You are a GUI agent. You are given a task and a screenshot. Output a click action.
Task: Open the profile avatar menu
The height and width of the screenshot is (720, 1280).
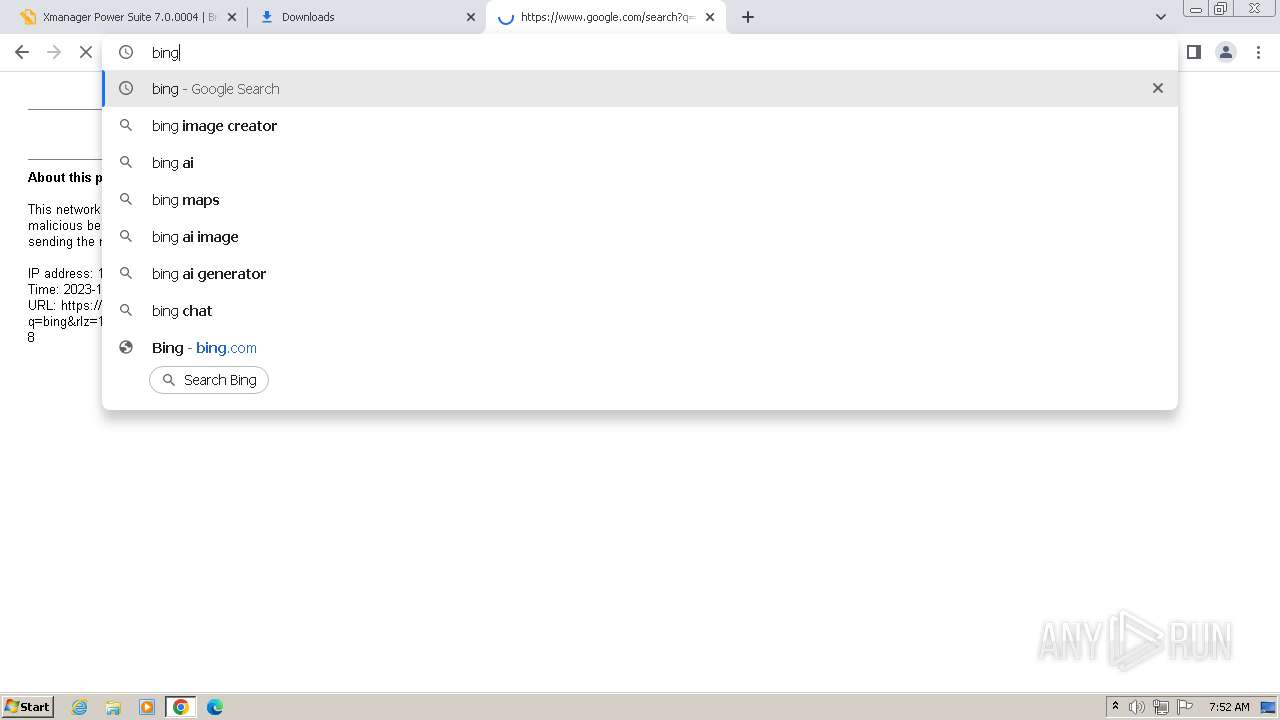click(x=1226, y=52)
